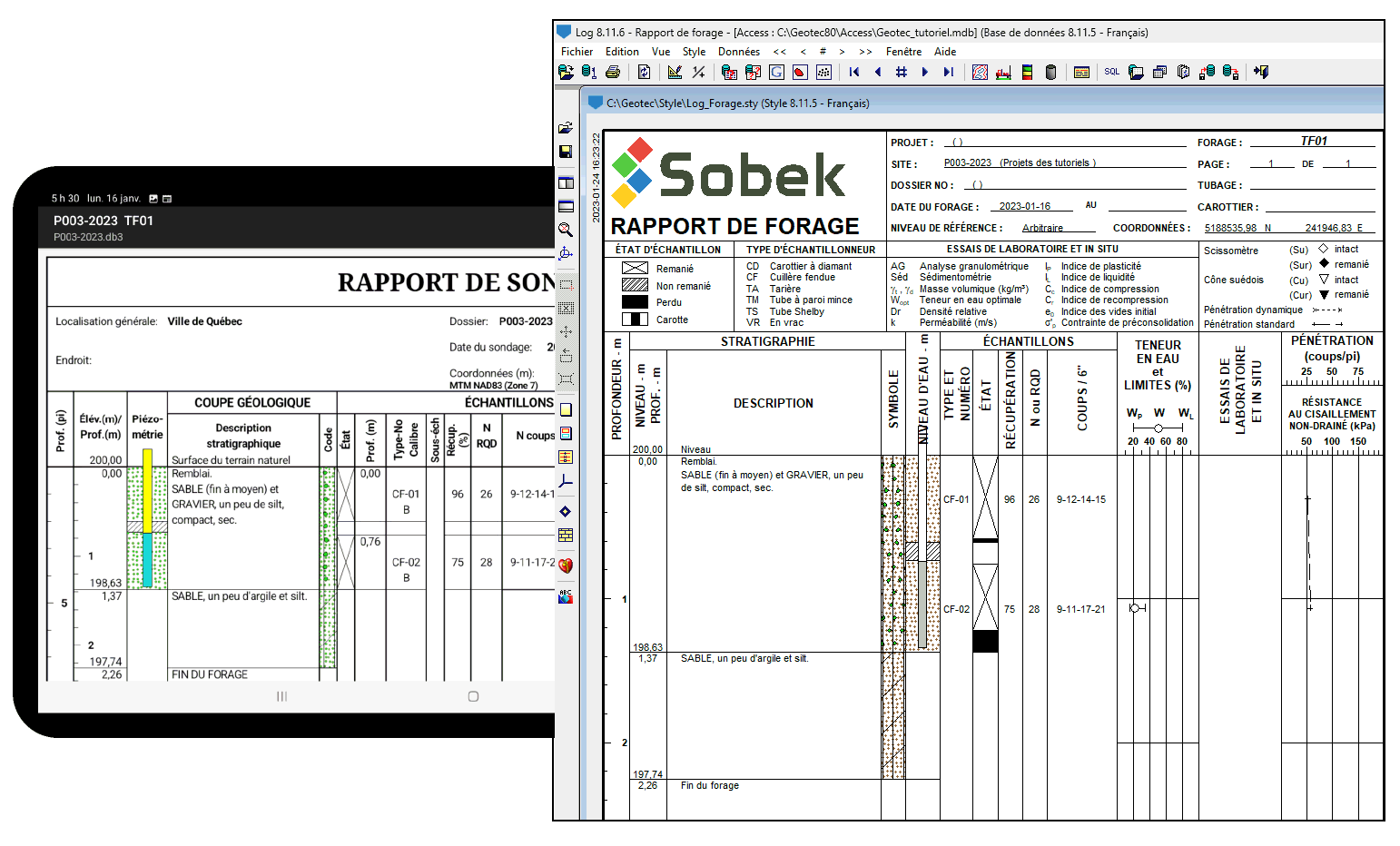Viewport: 1400px width, 846px height.
Task: Click the STRATIGRAPHIE column header
Action: point(768,341)
